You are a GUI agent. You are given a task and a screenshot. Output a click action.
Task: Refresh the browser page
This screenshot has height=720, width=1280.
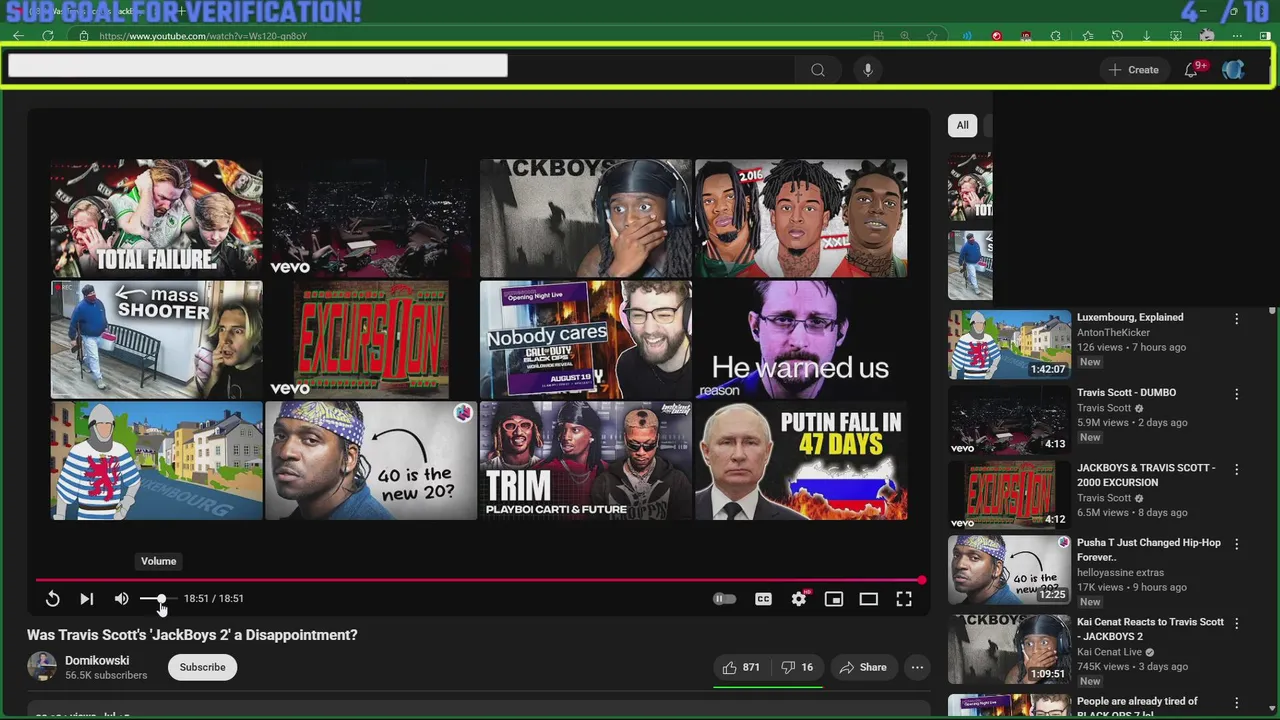pos(48,36)
